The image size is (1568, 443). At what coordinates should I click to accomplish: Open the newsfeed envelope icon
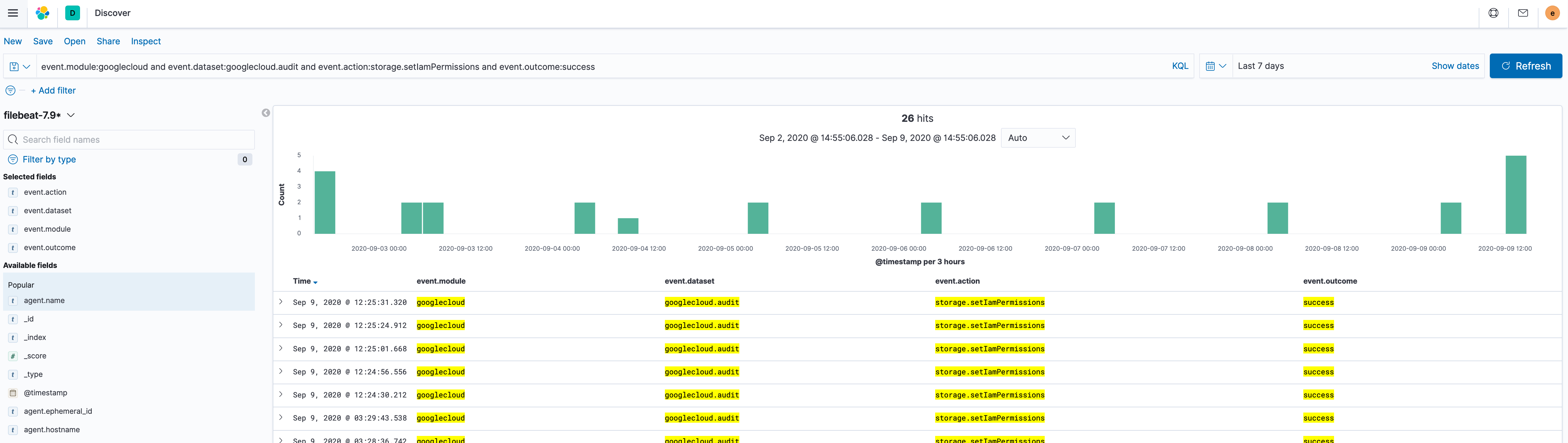coord(1522,13)
